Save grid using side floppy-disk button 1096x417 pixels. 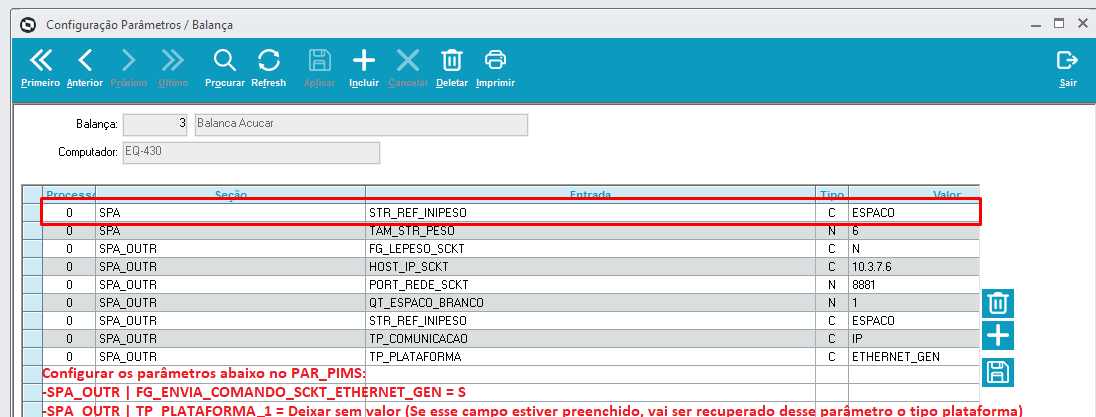pyautogui.click(x=997, y=371)
